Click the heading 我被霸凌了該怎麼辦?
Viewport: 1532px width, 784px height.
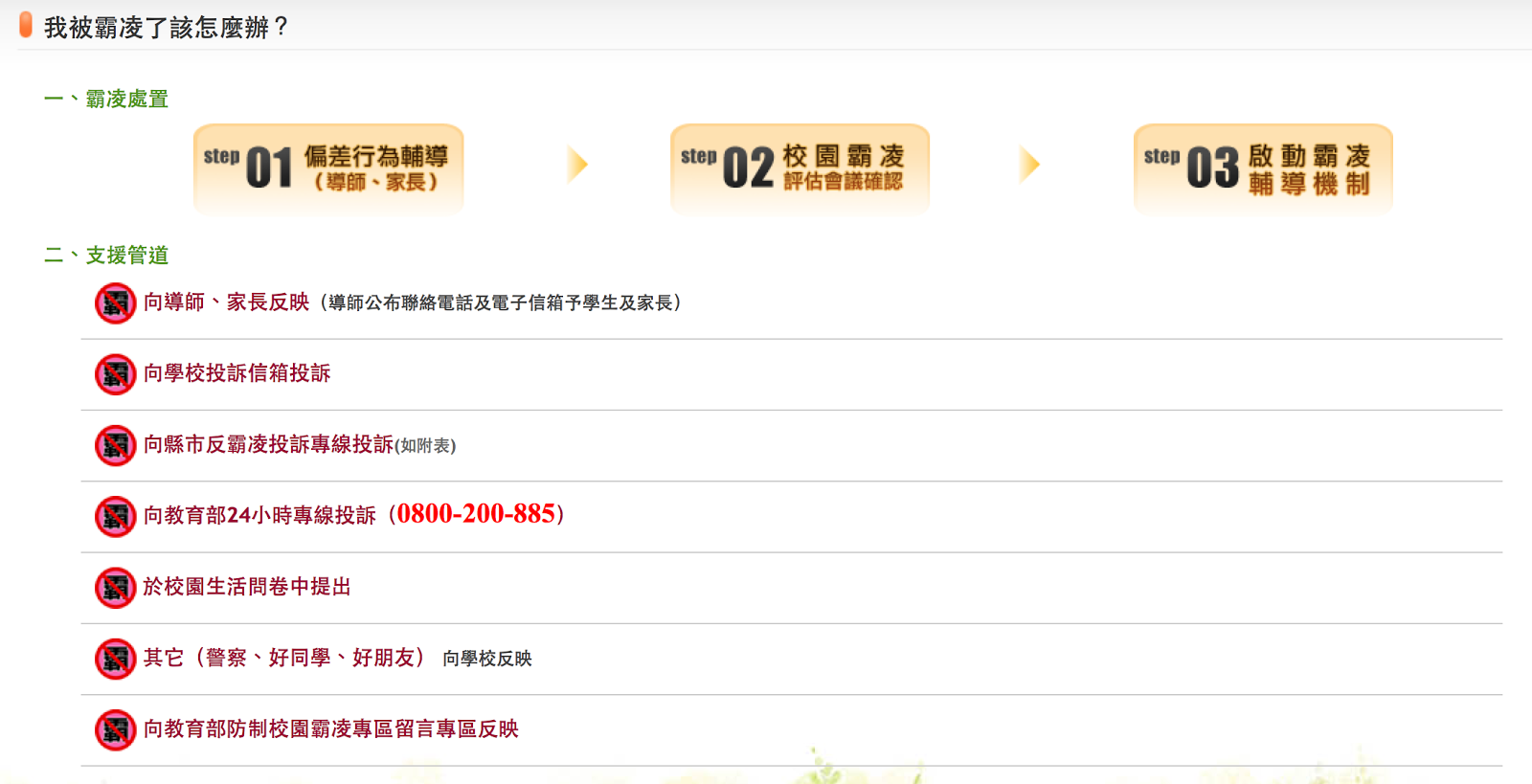pyautogui.click(x=167, y=27)
